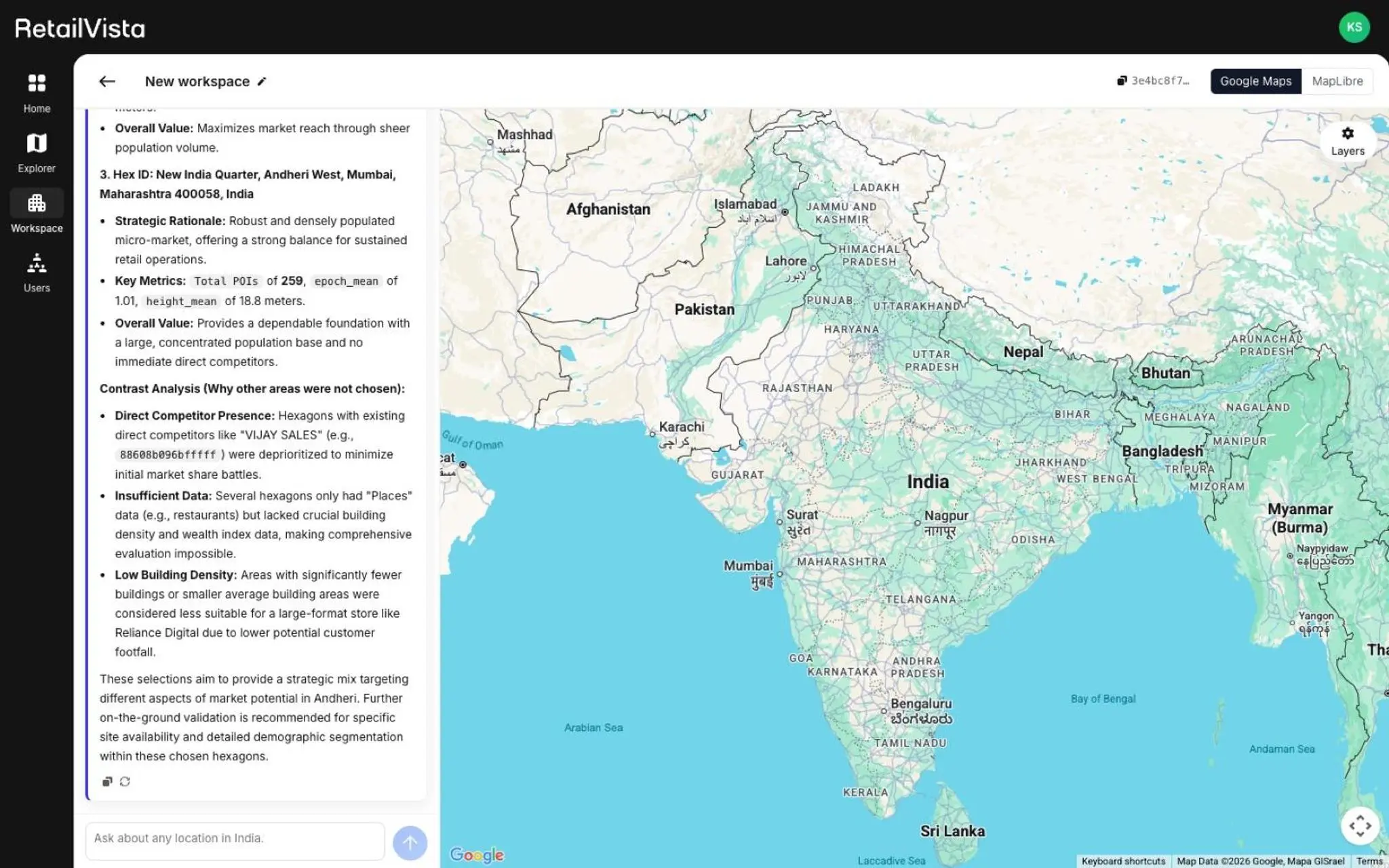This screenshot has height=868, width=1389.
Task: Toggle fullscreen map view
Action: point(1360,825)
